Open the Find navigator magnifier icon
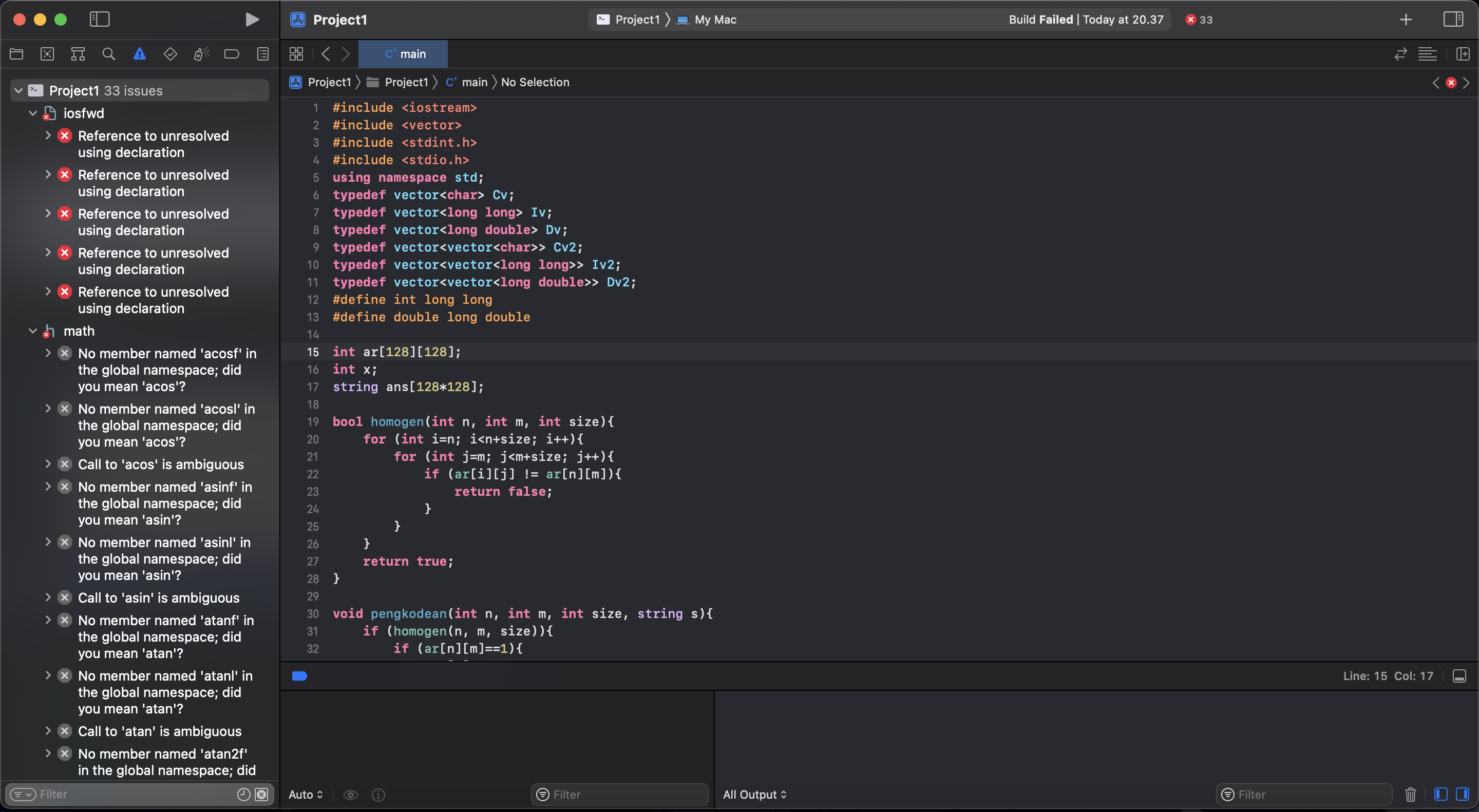The height and width of the screenshot is (812, 1479). 108,54
